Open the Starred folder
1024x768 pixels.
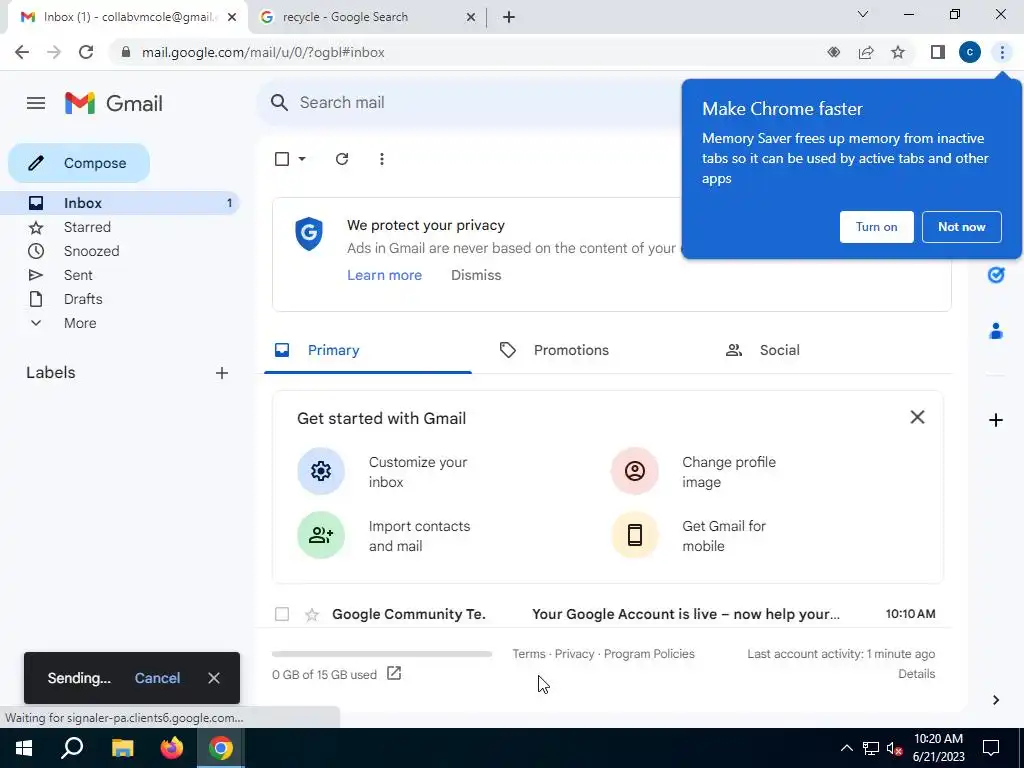tap(87, 227)
